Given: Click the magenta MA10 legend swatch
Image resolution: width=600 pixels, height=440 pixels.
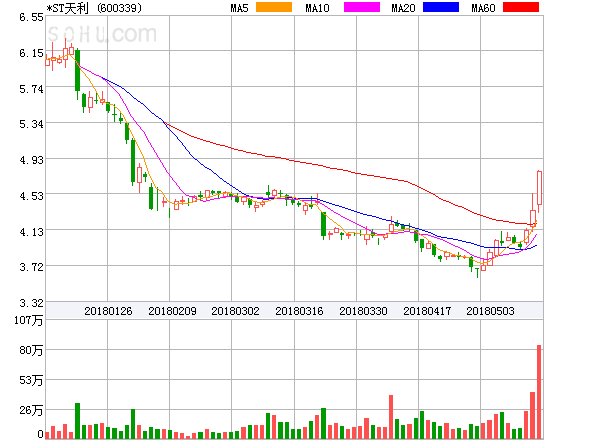Looking at the screenshot, I should [x=362, y=7].
